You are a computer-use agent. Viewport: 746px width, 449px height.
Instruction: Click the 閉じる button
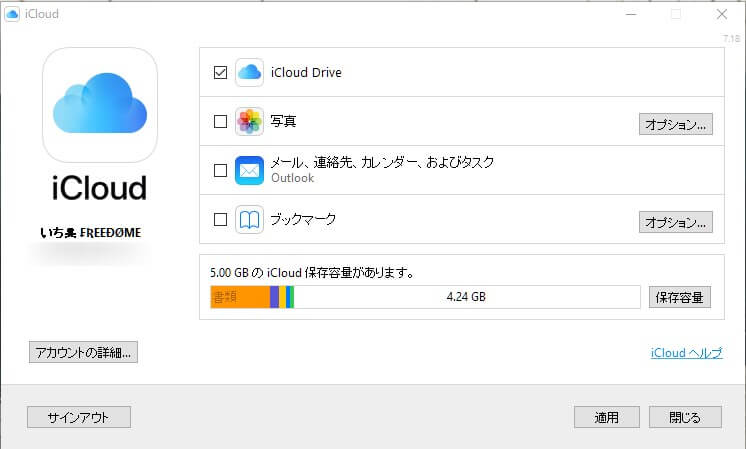[x=685, y=417]
